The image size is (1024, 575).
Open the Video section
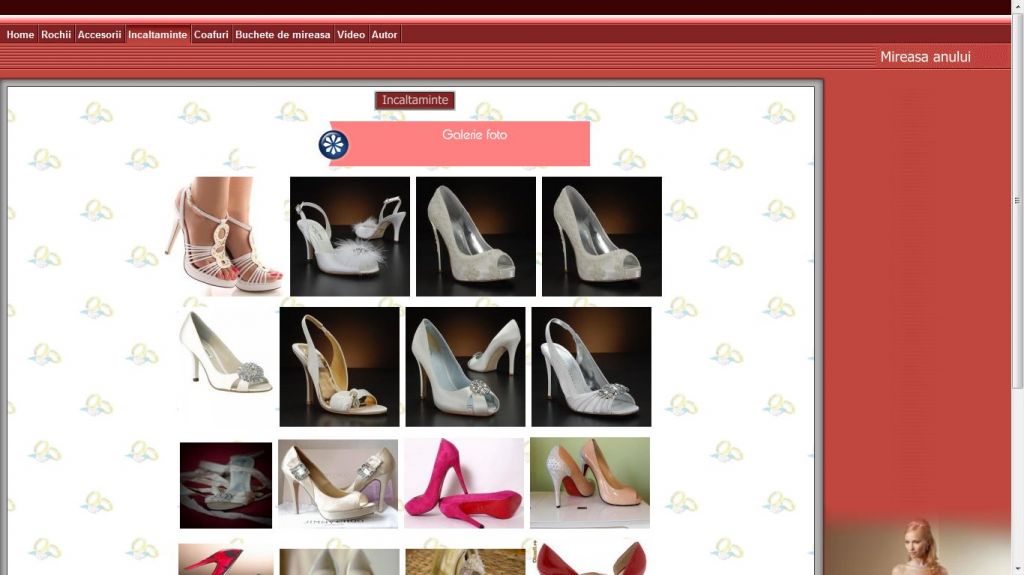351,35
